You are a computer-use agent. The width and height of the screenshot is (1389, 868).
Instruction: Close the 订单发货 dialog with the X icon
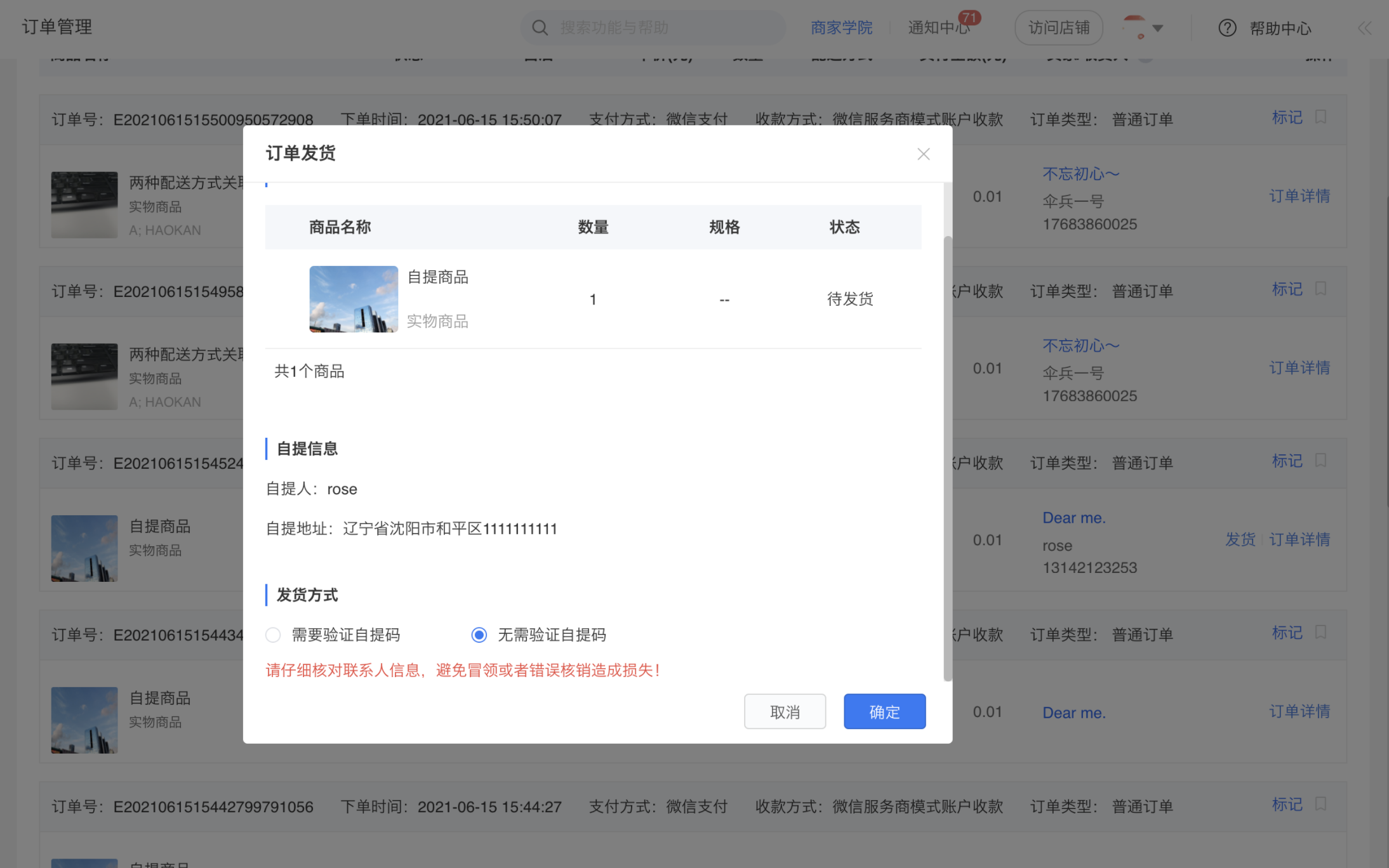coord(923,154)
